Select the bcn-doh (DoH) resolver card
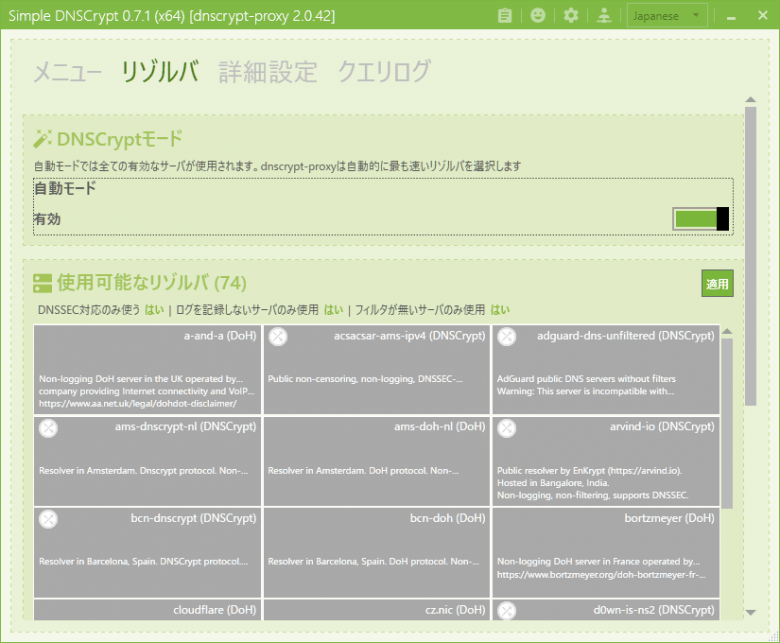Image resolution: width=780 pixels, height=643 pixels. [x=377, y=552]
